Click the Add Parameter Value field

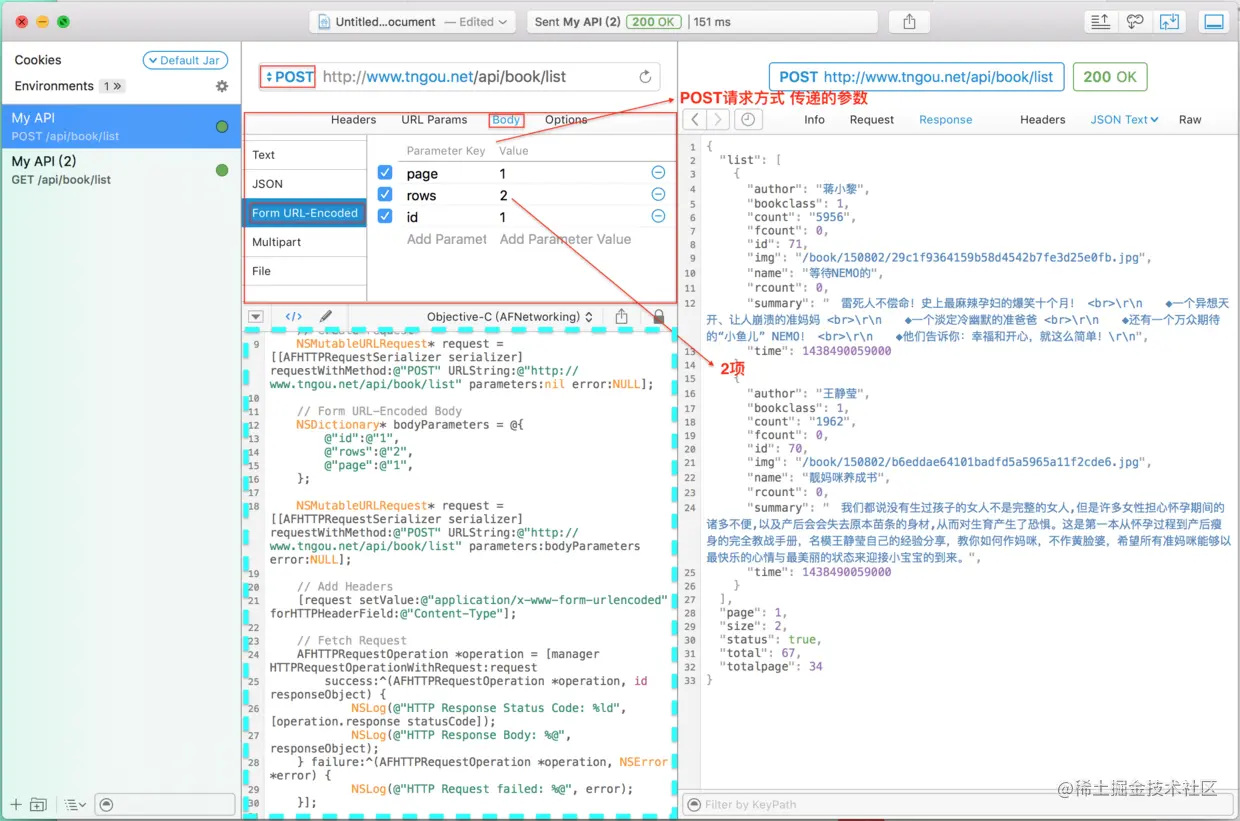click(565, 239)
